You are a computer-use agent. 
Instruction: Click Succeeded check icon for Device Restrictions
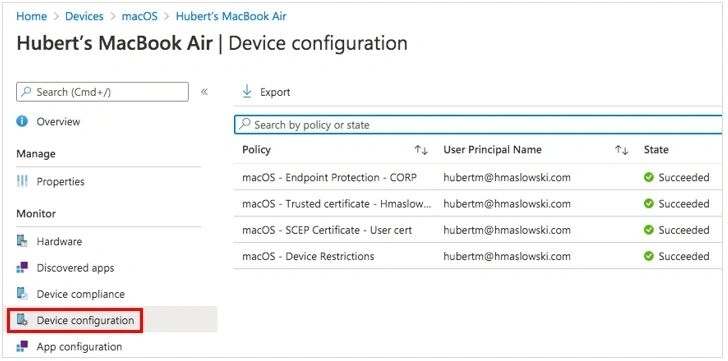coord(649,256)
